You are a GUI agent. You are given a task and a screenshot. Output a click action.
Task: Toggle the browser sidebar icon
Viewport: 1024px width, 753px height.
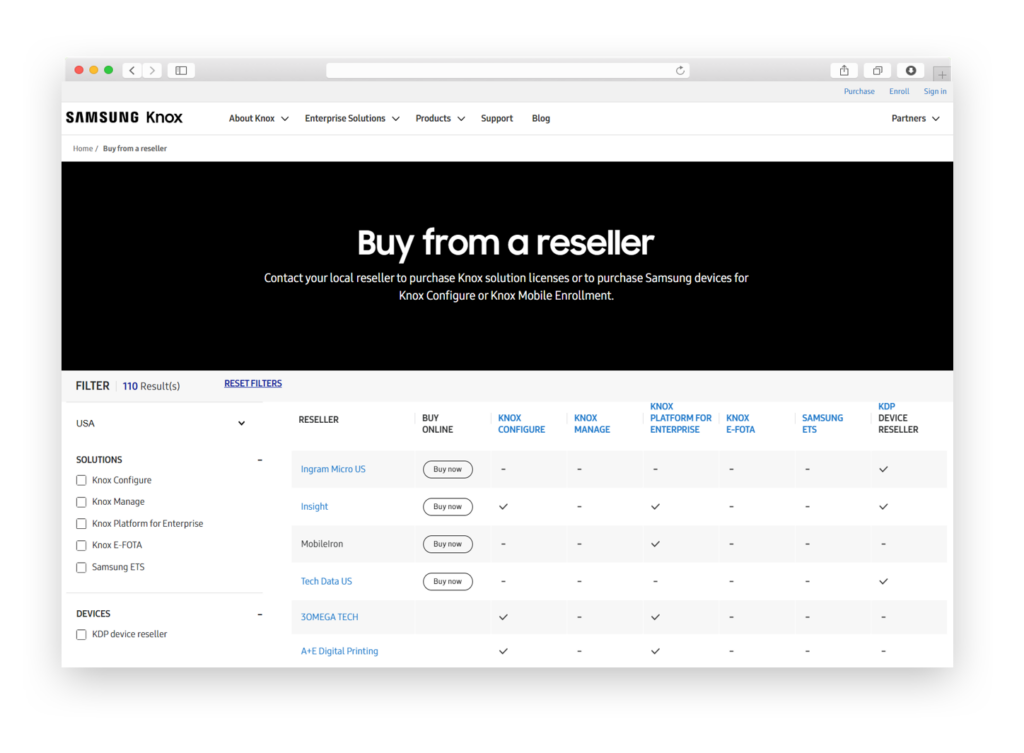click(x=181, y=71)
